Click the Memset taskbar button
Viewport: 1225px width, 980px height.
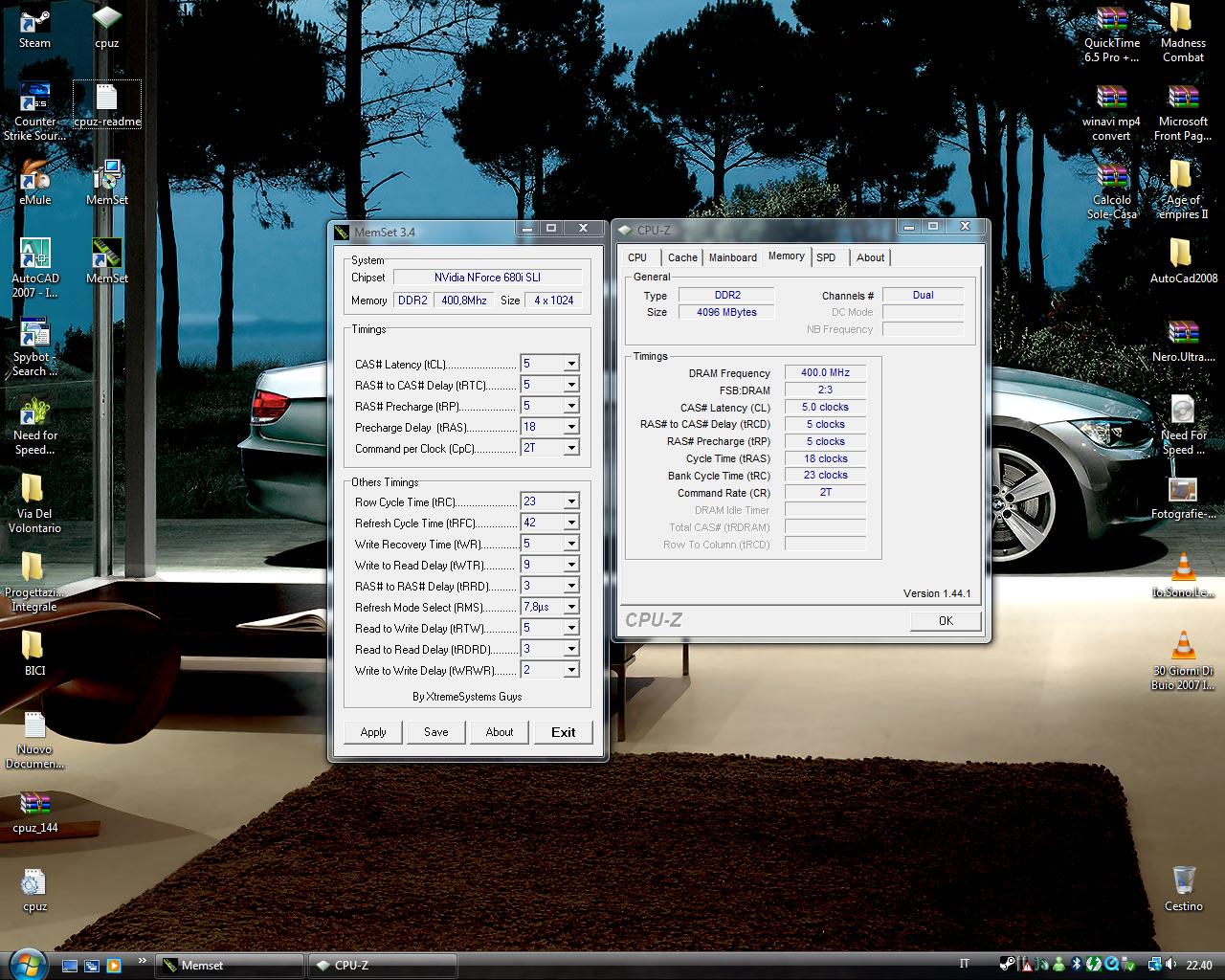230,965
